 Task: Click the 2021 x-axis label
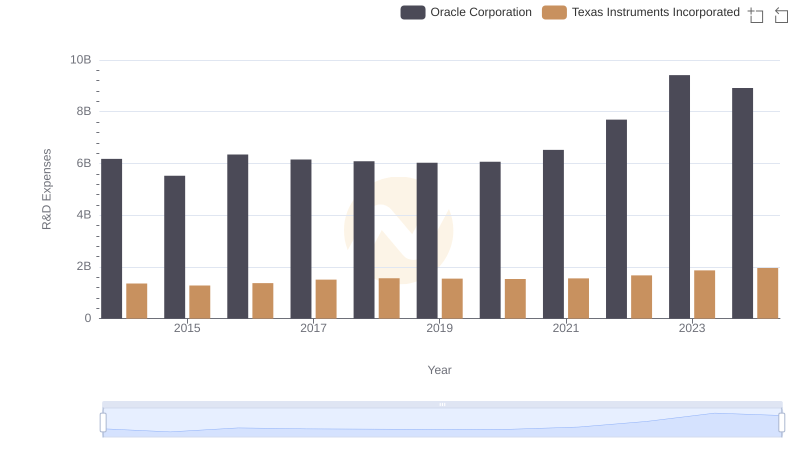click(566, 328)
